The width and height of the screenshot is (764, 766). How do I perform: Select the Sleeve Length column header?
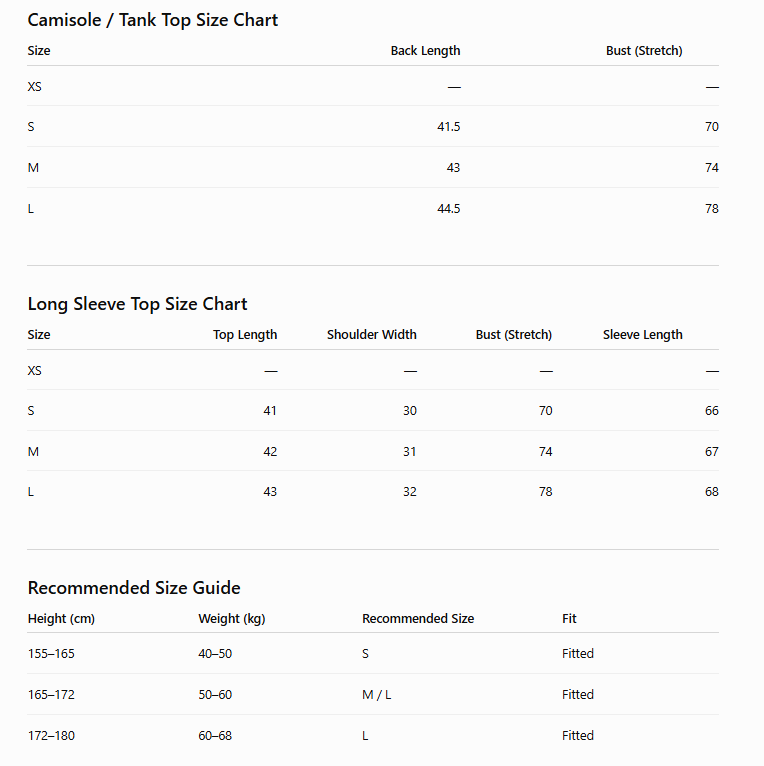[642, 335]
